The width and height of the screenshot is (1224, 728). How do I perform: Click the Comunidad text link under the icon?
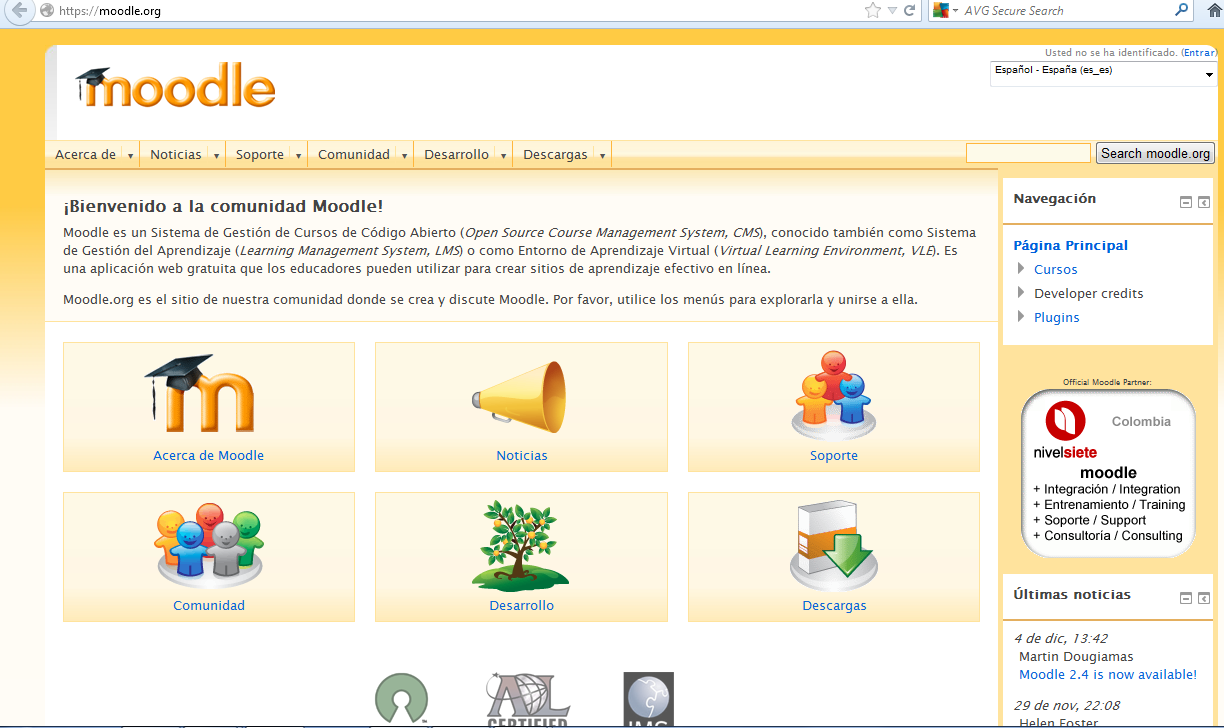tap(209, 605)
